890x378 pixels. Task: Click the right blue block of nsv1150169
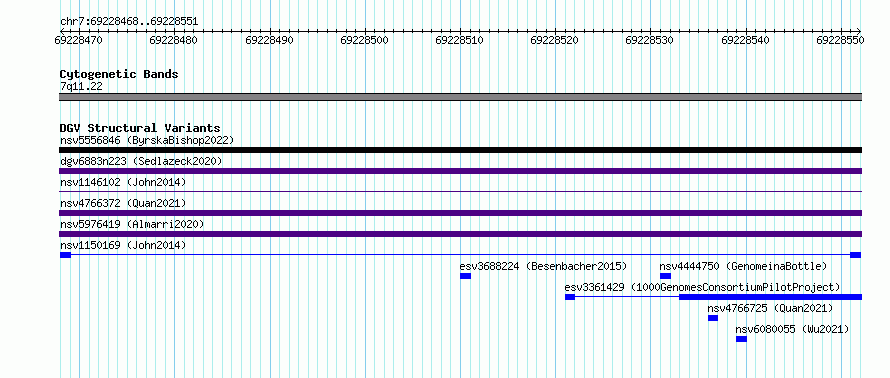[855, 255]
